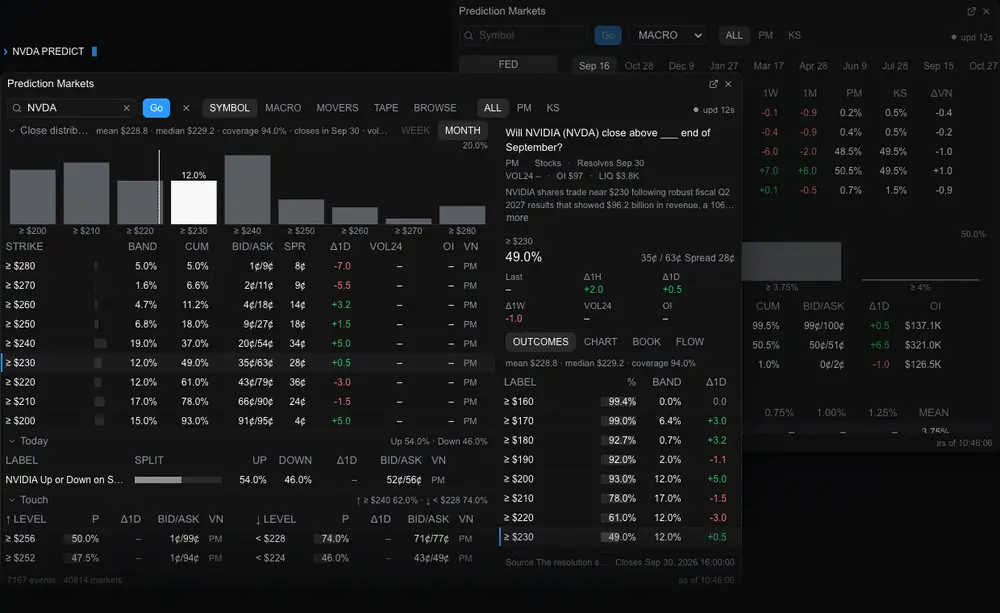Click the ≥ $200 histogram bar
1000x613 pixels.
click(33, 196)
